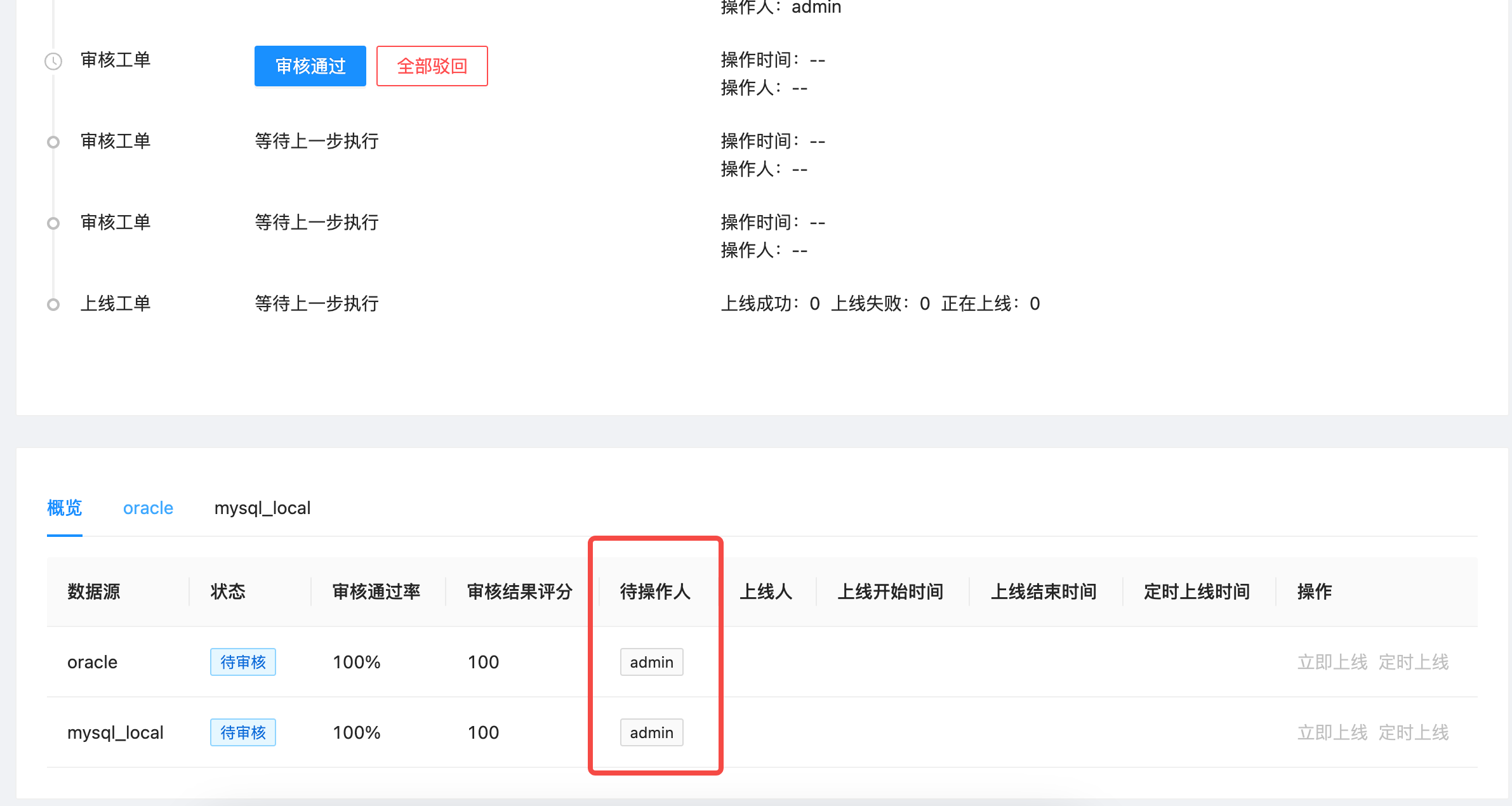Click the admin tag under 待操作人 for mysql_local

pos(651,732)
